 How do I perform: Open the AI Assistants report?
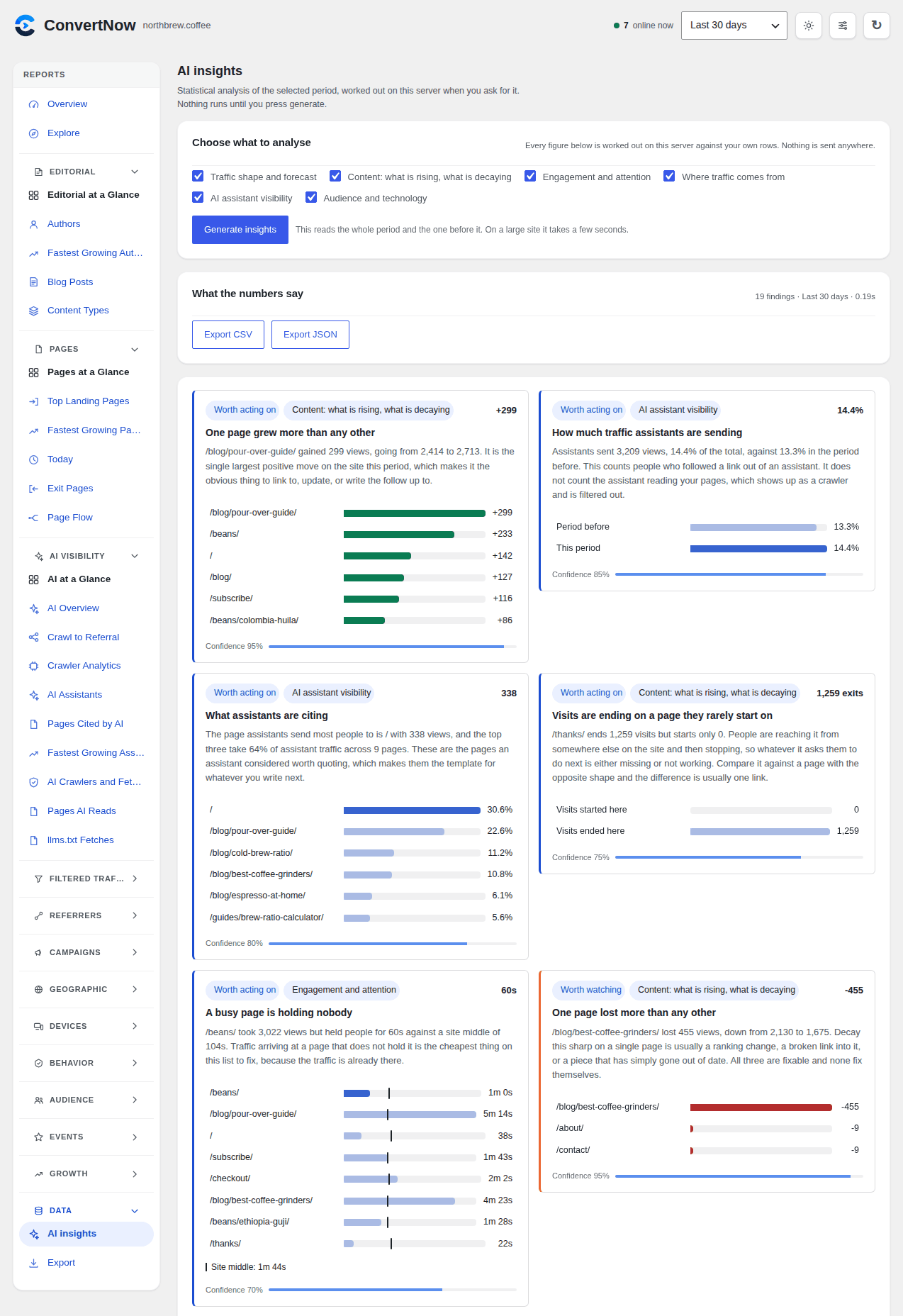[x=86, y=695]
